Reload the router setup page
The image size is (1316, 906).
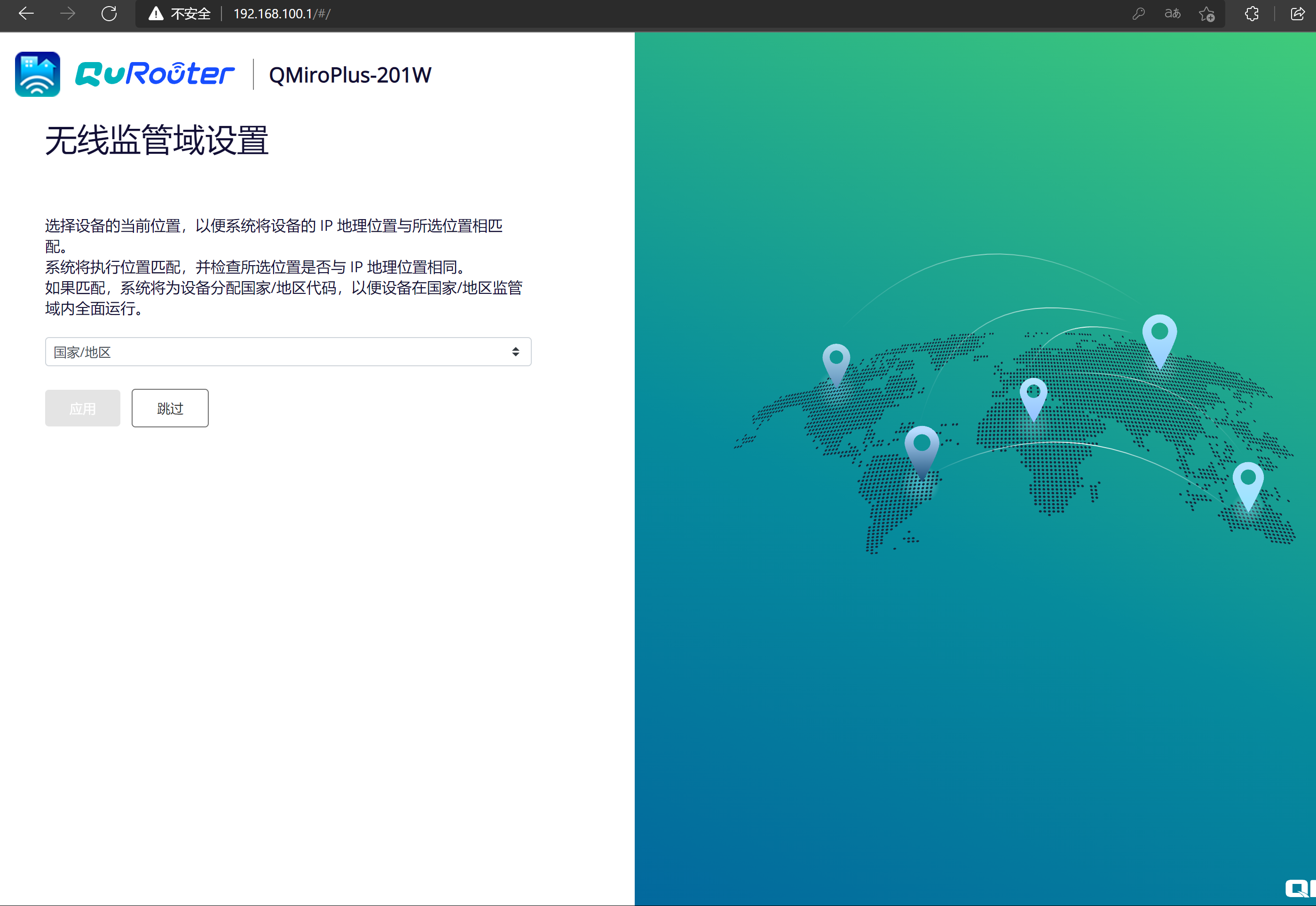tap(109, 14)
